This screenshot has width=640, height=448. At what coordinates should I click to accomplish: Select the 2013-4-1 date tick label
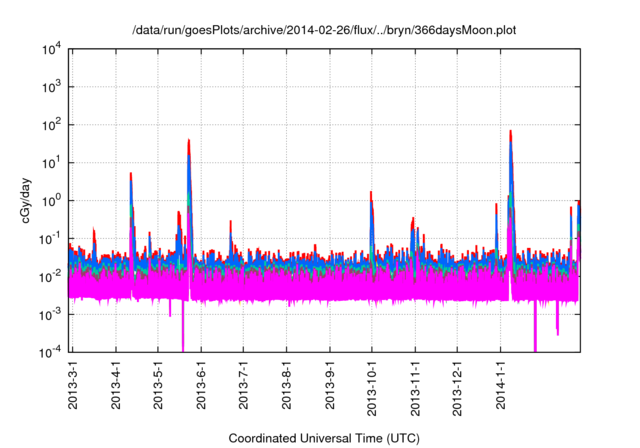pyautogui.click(x=115, y=385)
